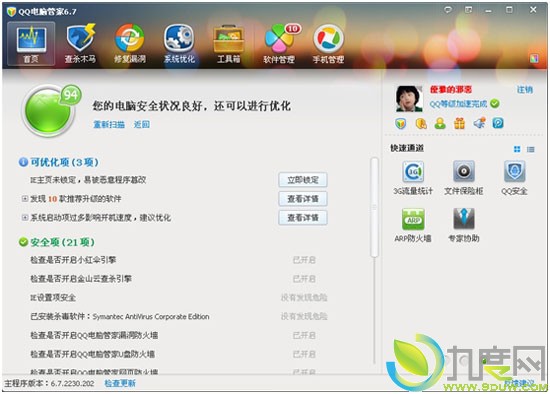Open QQ安全 shield icon
The width and height of the screenshot is (550, 394).
tap(514, 178)
